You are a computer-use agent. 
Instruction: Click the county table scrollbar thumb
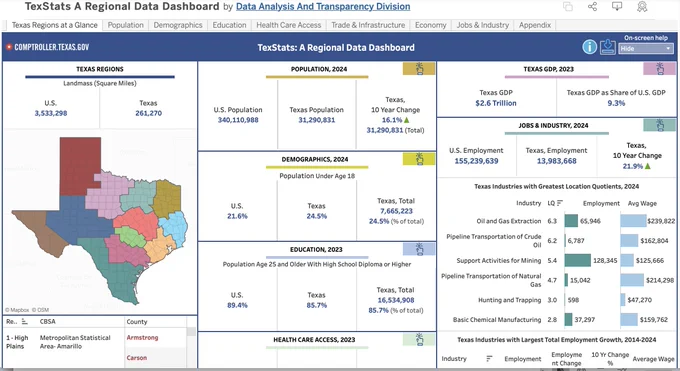[191, 332]
